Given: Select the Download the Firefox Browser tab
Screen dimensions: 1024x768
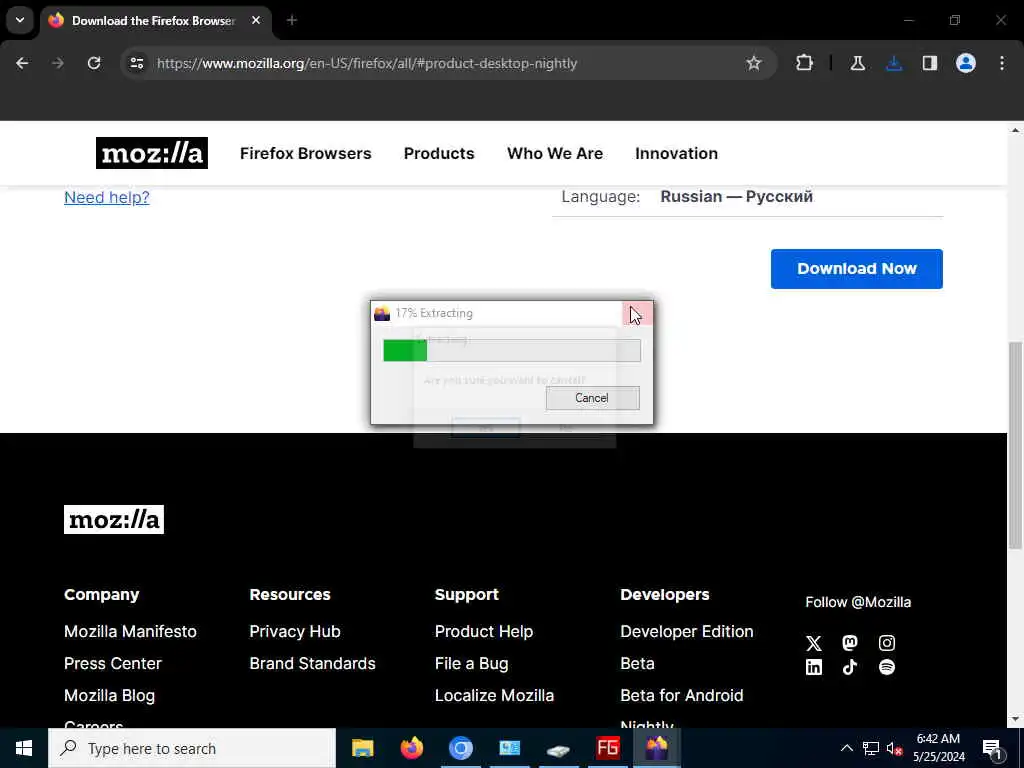Looking at the screenshot, I should coord(155,21).
